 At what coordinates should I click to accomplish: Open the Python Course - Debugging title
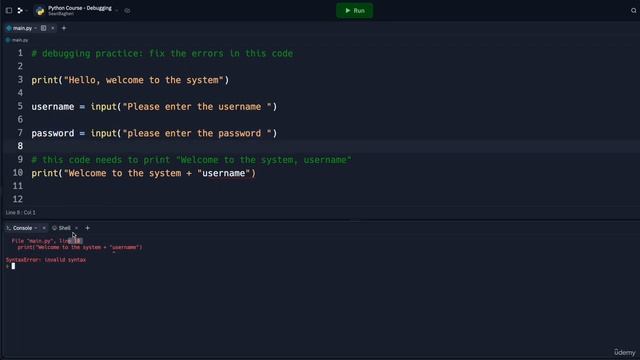point(80,8)
